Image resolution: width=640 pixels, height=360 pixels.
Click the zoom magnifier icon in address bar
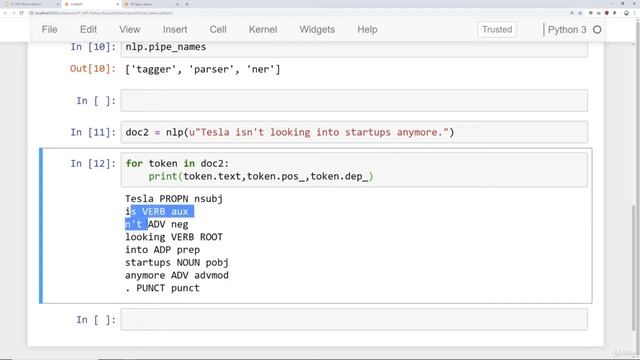[572, 13]
